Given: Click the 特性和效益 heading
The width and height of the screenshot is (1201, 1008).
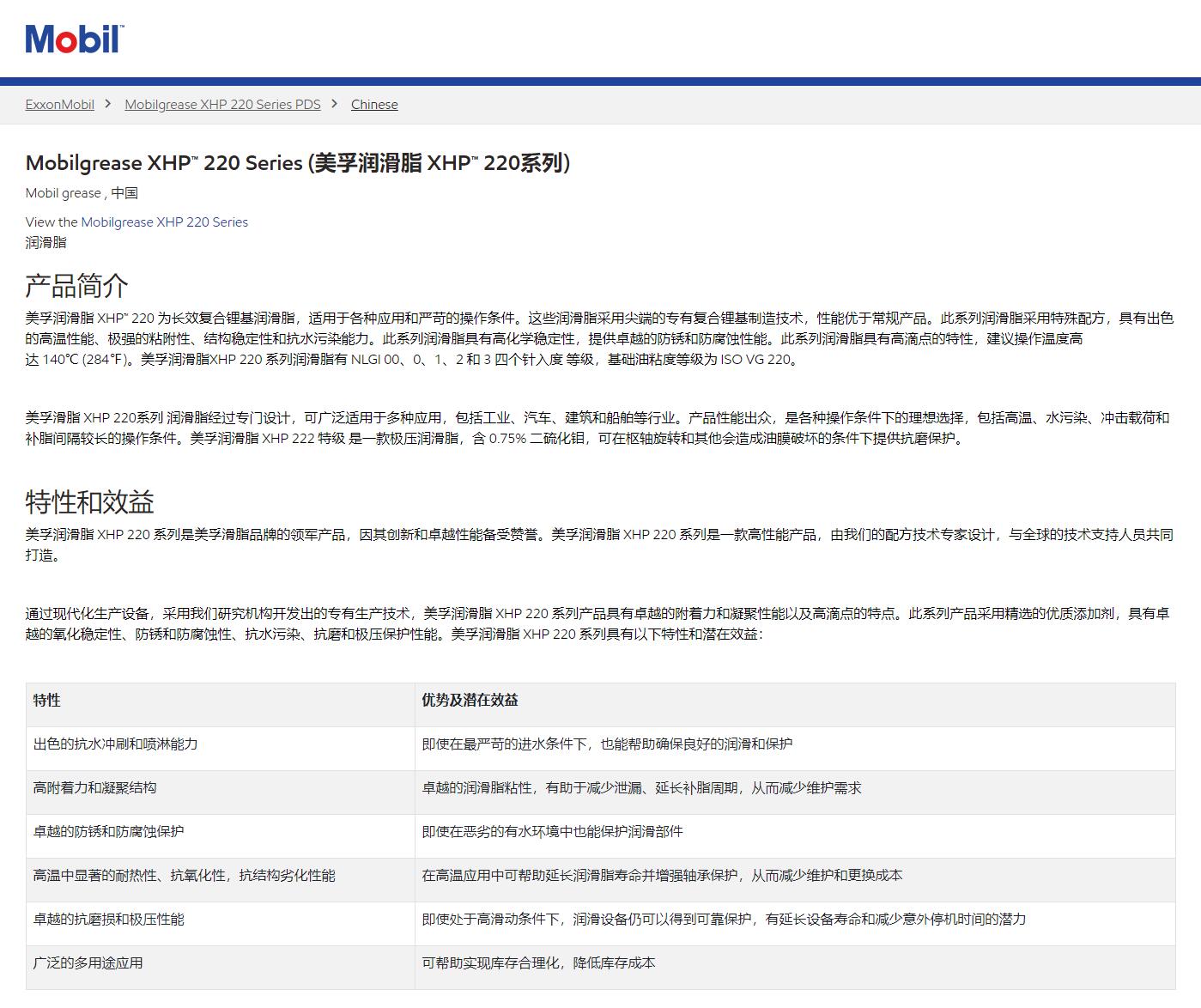Looking at the screenshot, I should pyautogui.click(x=90, y=502).
